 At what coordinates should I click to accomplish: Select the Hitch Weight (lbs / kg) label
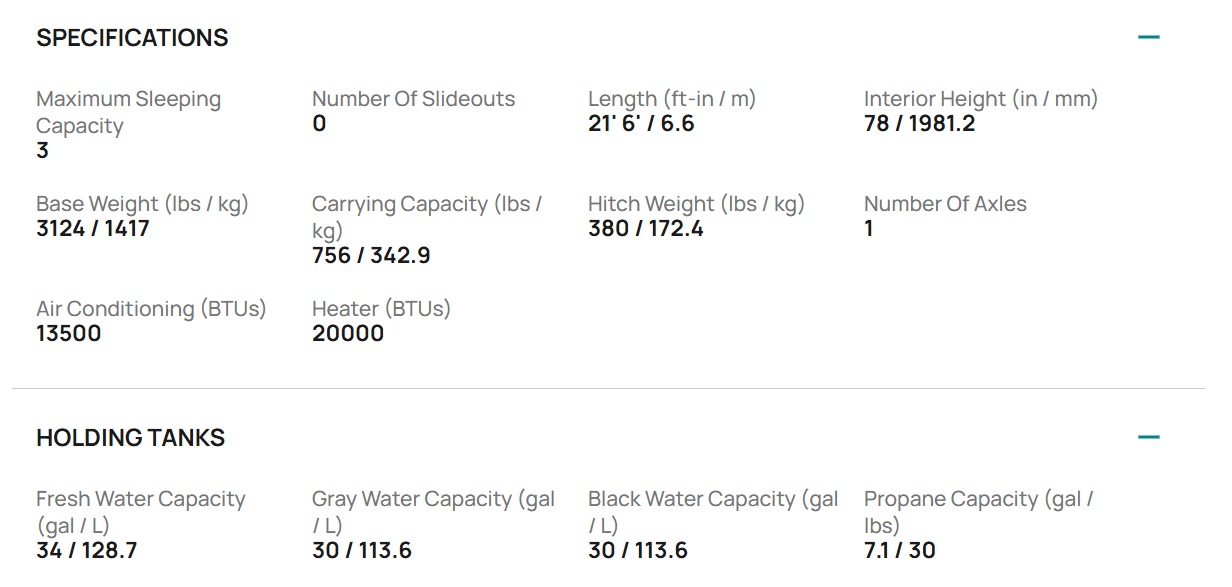click(x=696, y=204)
